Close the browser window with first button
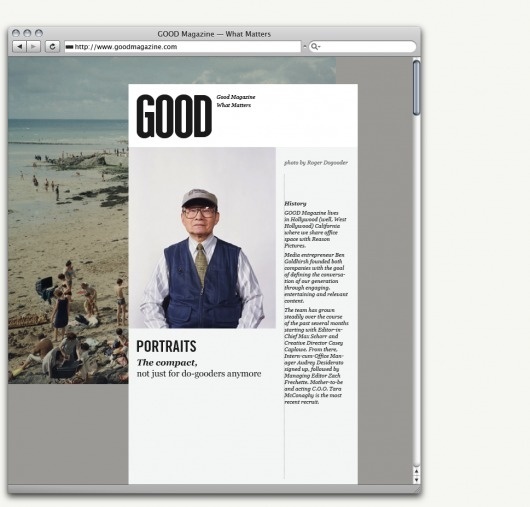The image size is (530, 507). pos(16,33)
